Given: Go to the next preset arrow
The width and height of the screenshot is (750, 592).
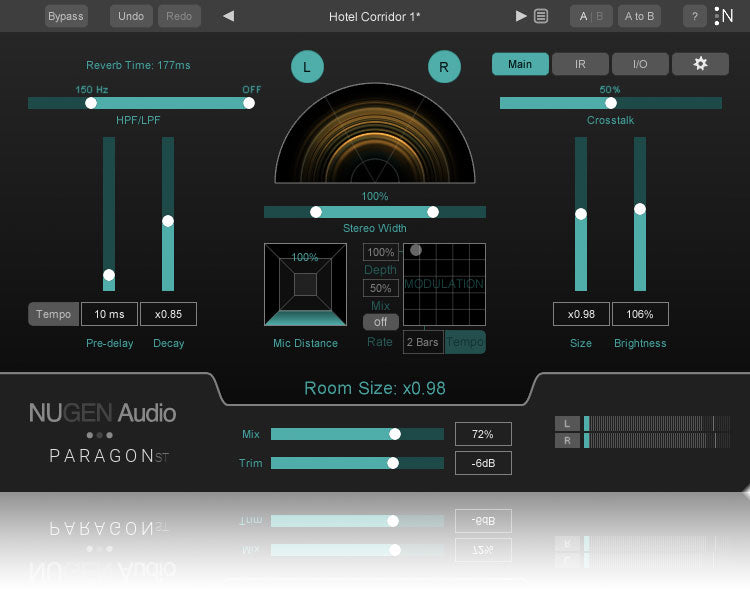Looking at the screenshot, I should pos(521,16).
